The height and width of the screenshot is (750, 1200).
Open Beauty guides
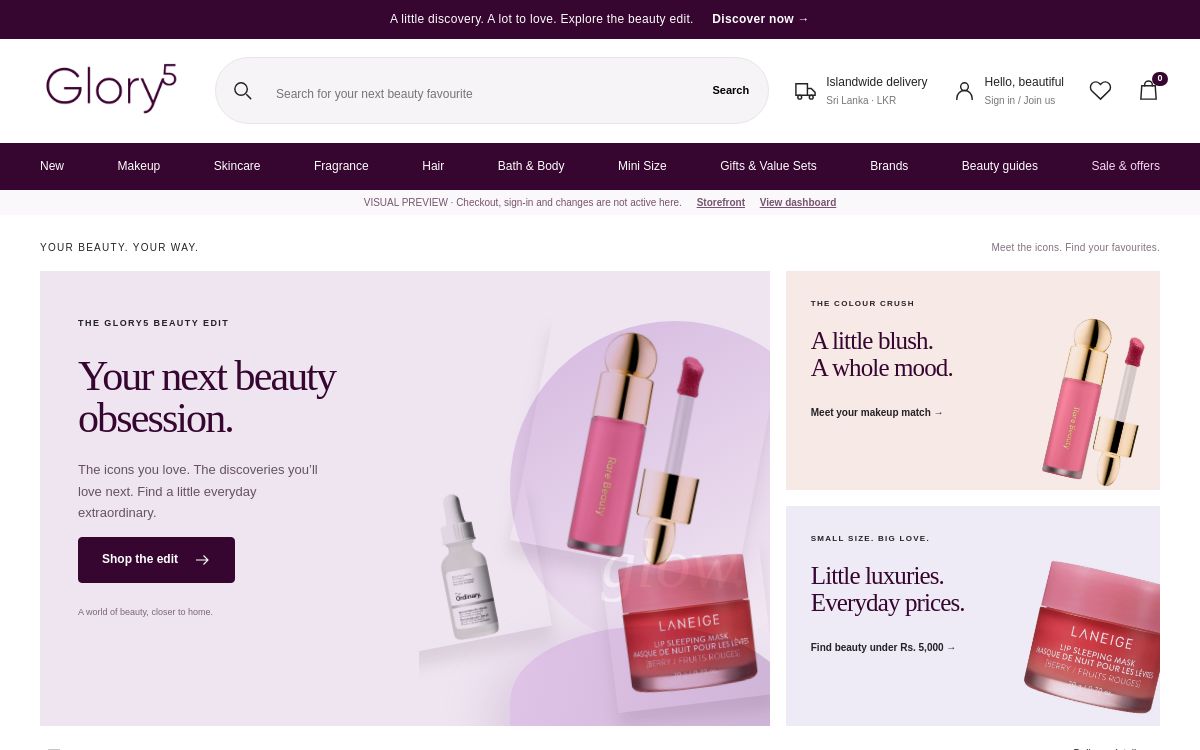1000,166
